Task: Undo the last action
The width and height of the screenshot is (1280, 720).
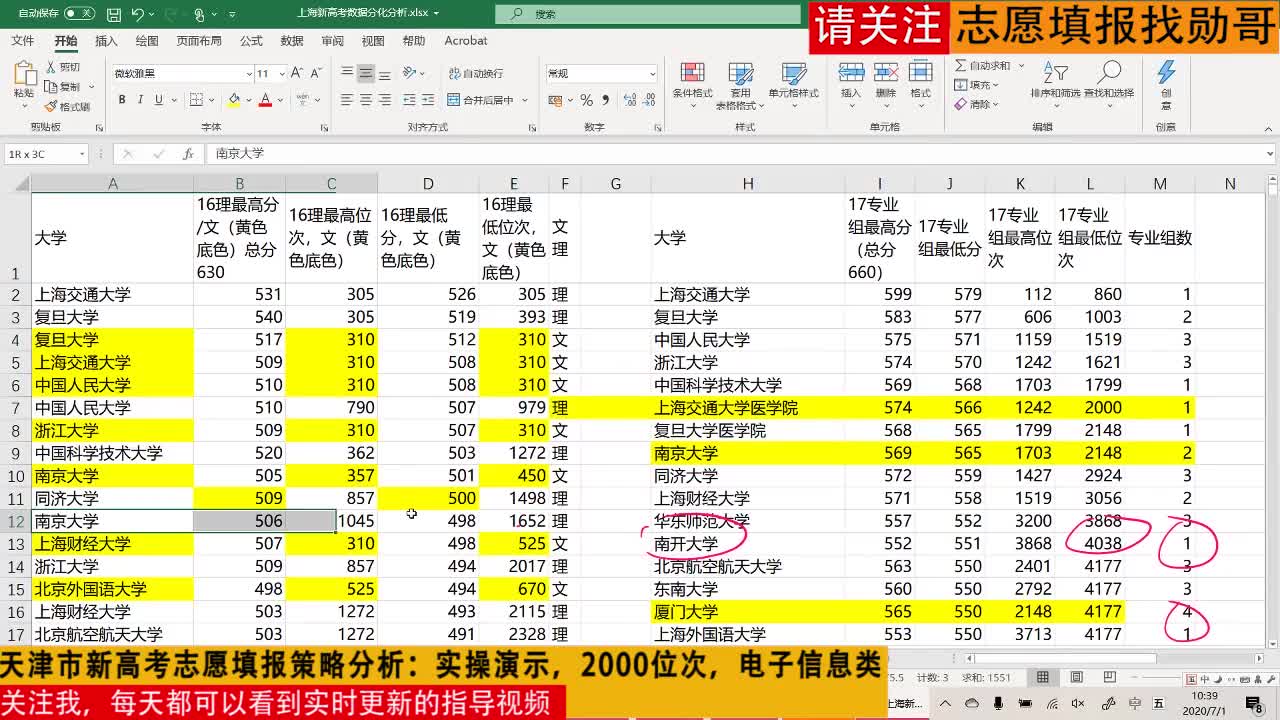Action: [138, 14]
